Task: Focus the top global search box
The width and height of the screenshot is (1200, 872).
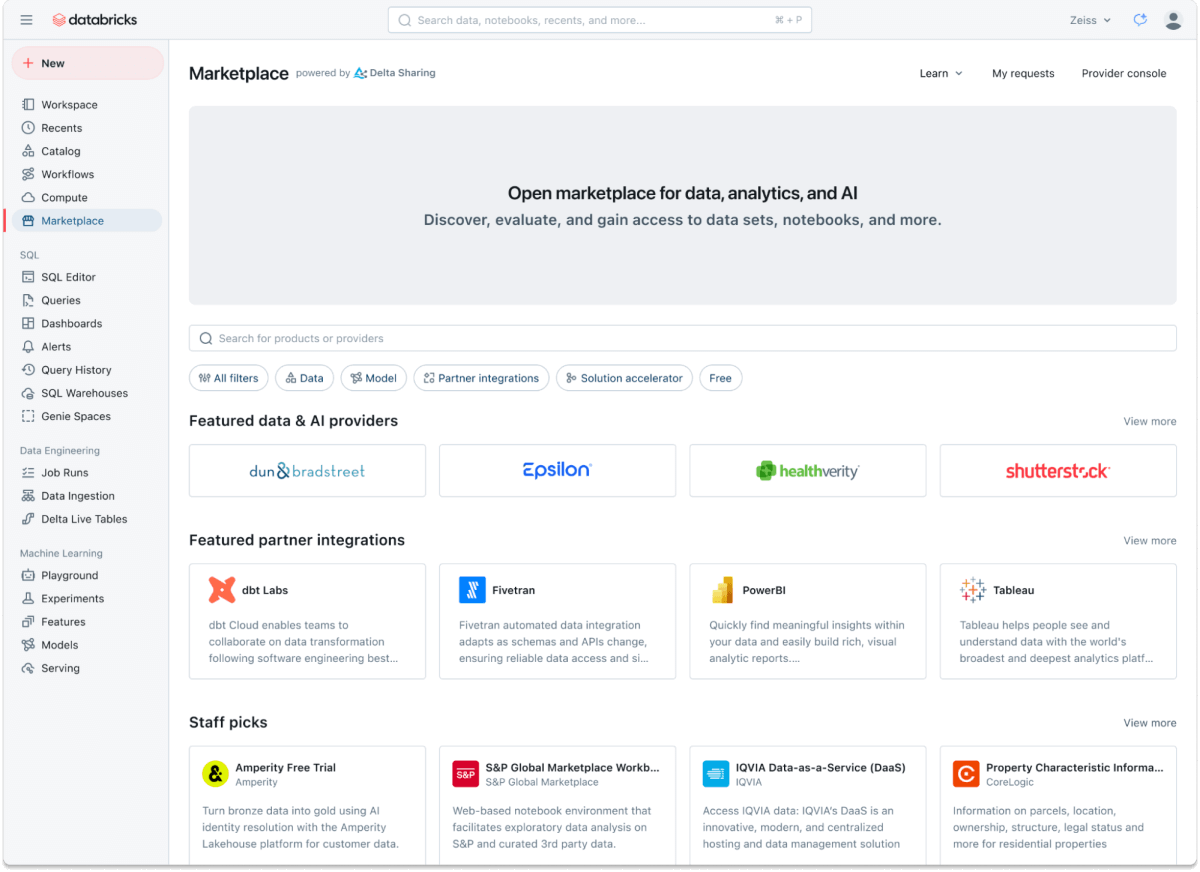Action: coord(599,20)
